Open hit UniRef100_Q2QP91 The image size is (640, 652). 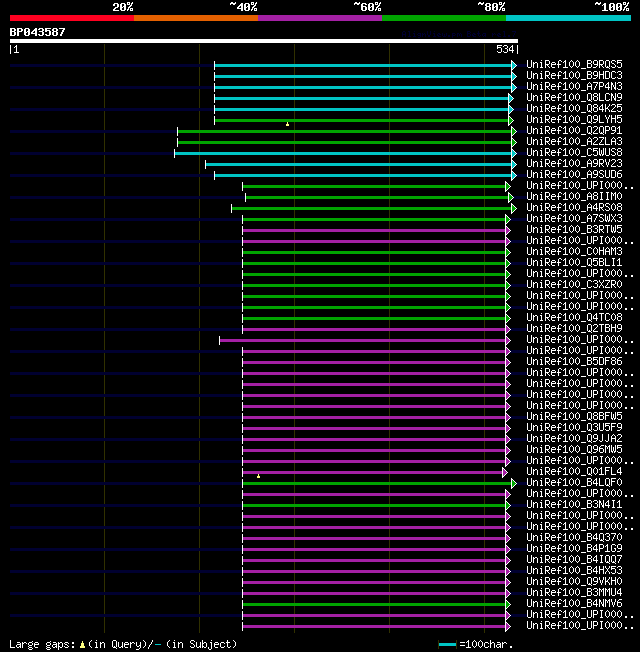pyautogui.click(x=574, y=131)
